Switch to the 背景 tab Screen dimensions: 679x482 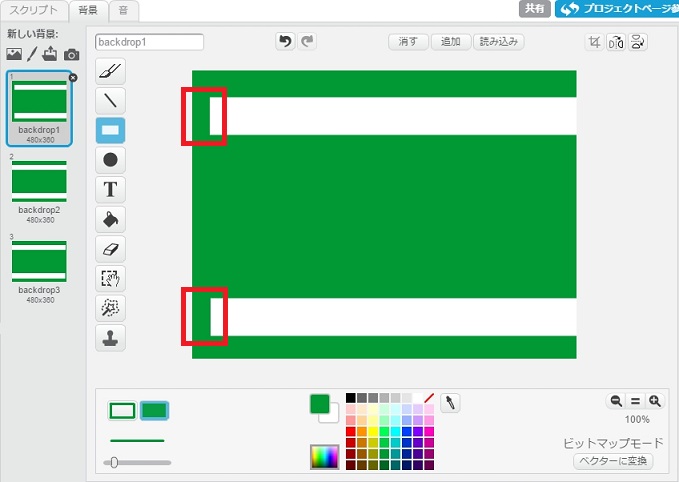tap(88, 10)
